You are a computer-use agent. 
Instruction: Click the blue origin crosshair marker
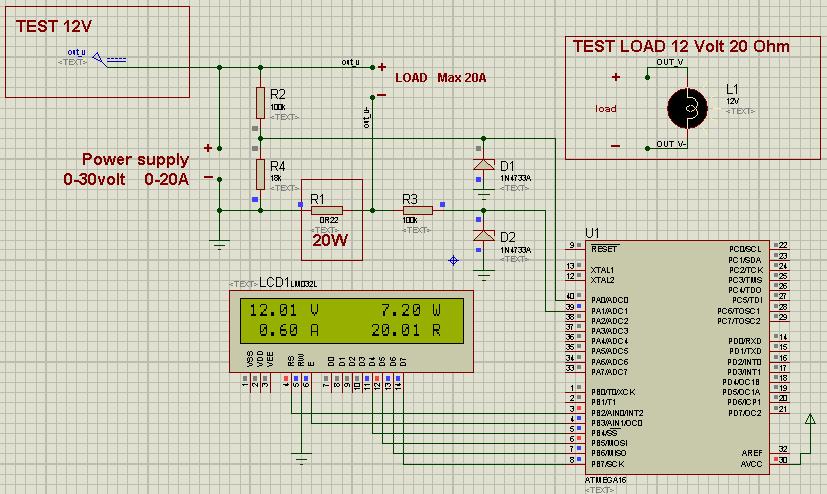[x=455, y=260]
